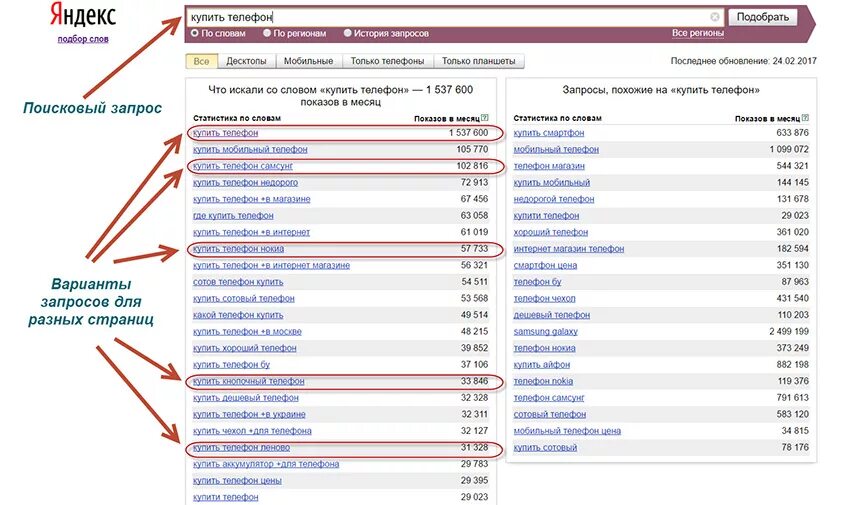The image size is (845, 505).
Task: Open 'купить аккумулятор +для телефона' link
Action: 266,464
